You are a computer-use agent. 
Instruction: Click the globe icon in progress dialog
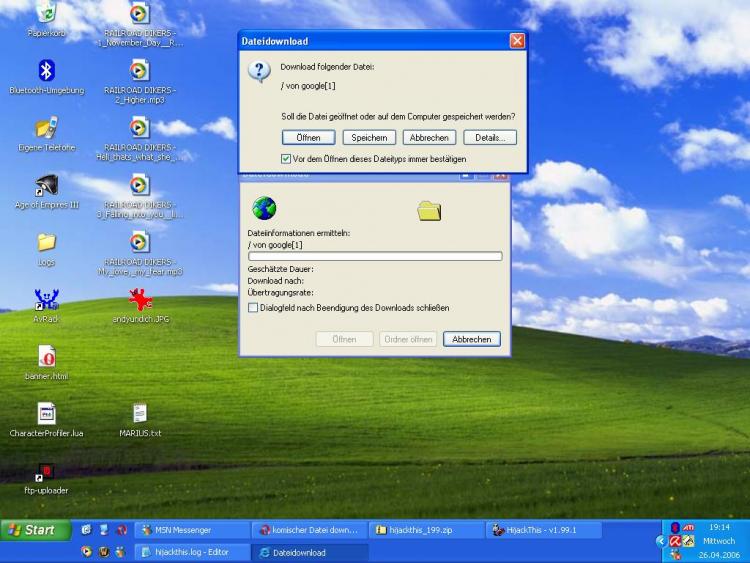264,208
